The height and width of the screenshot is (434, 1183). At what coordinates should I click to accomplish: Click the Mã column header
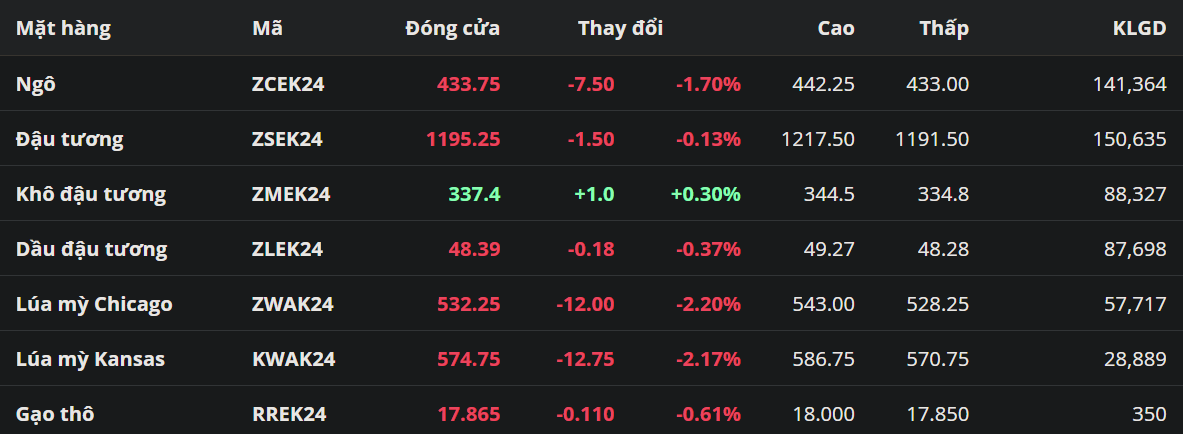[267, 28]
